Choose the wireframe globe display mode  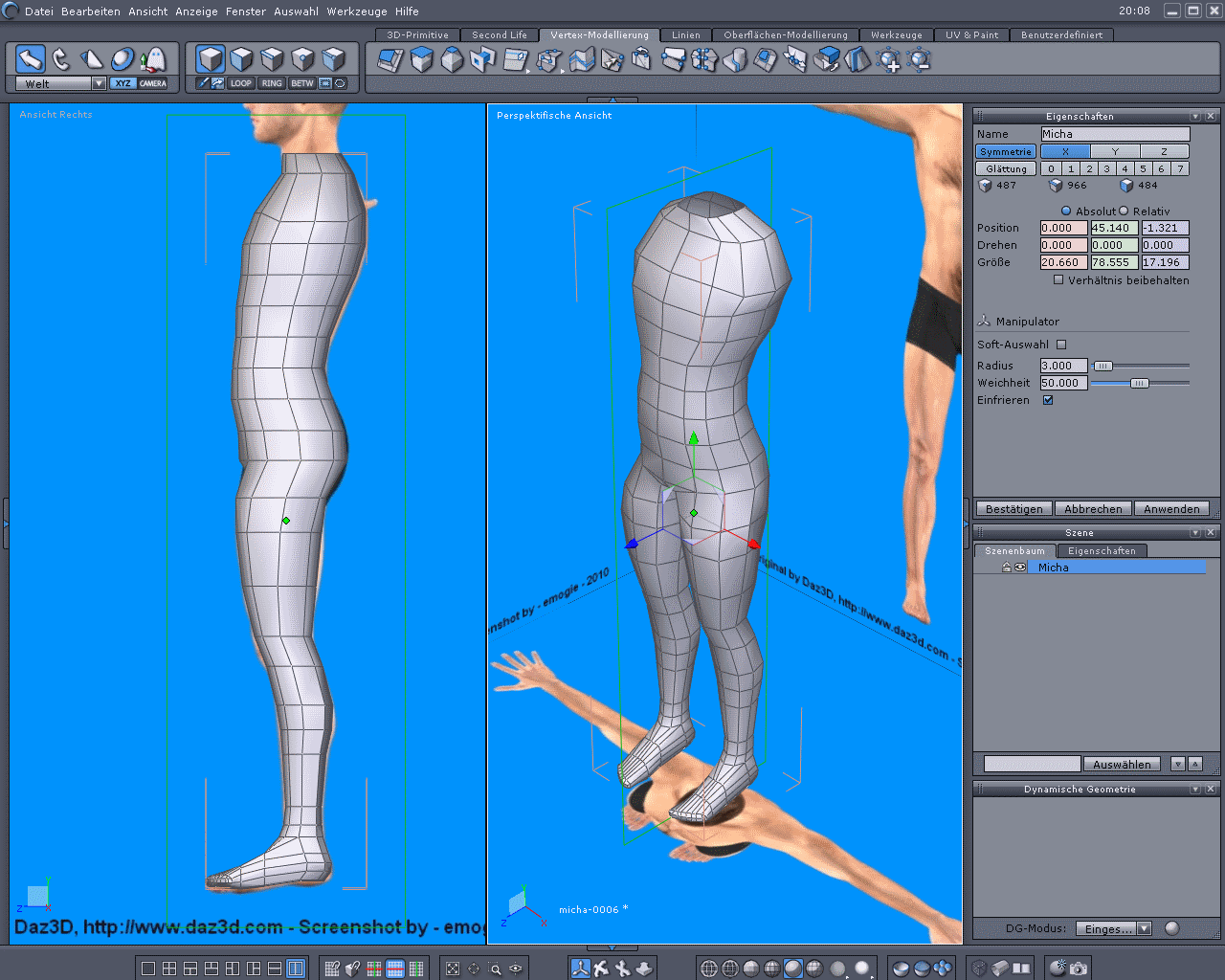click(x=709, y=969)
